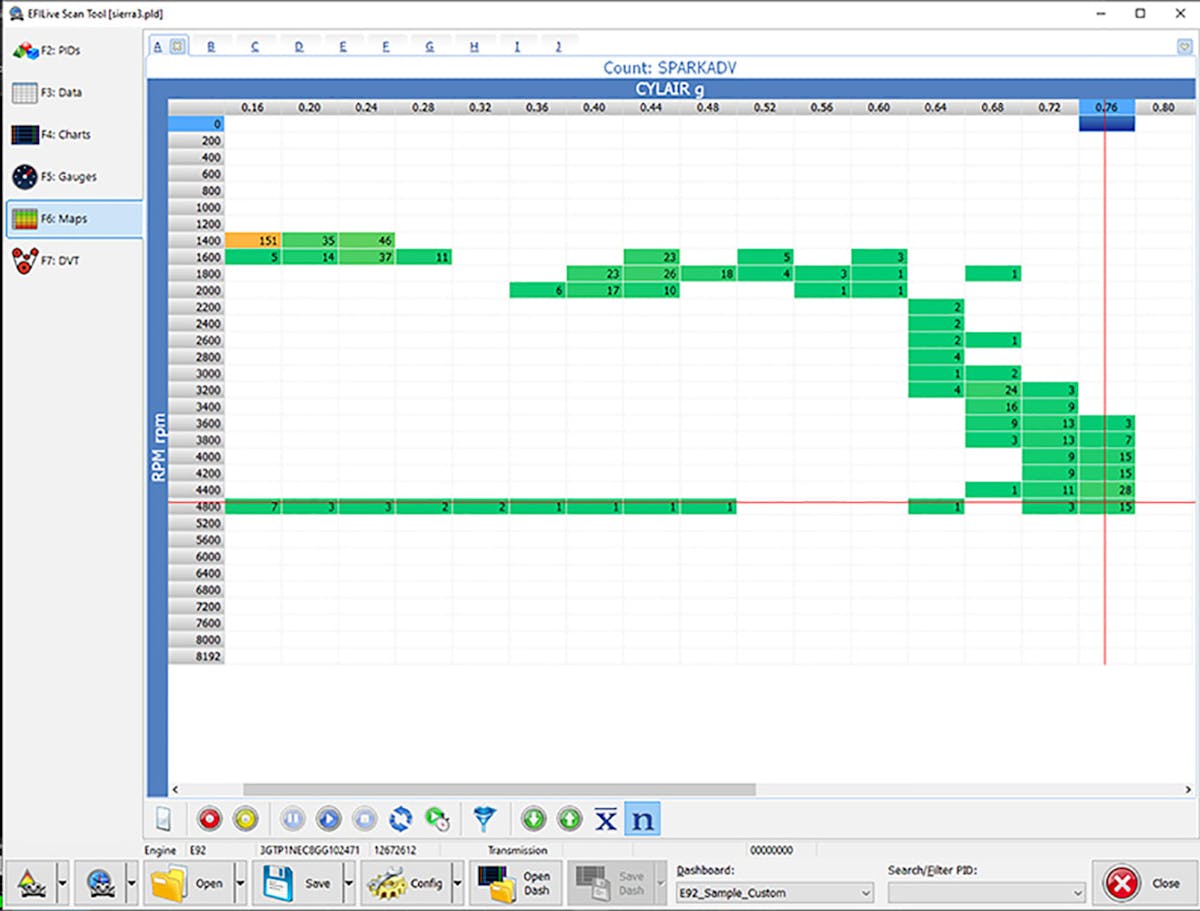The image size is (1200, 911).
Task: Toggle the count 'n' display mode
Action: [643, 819]
